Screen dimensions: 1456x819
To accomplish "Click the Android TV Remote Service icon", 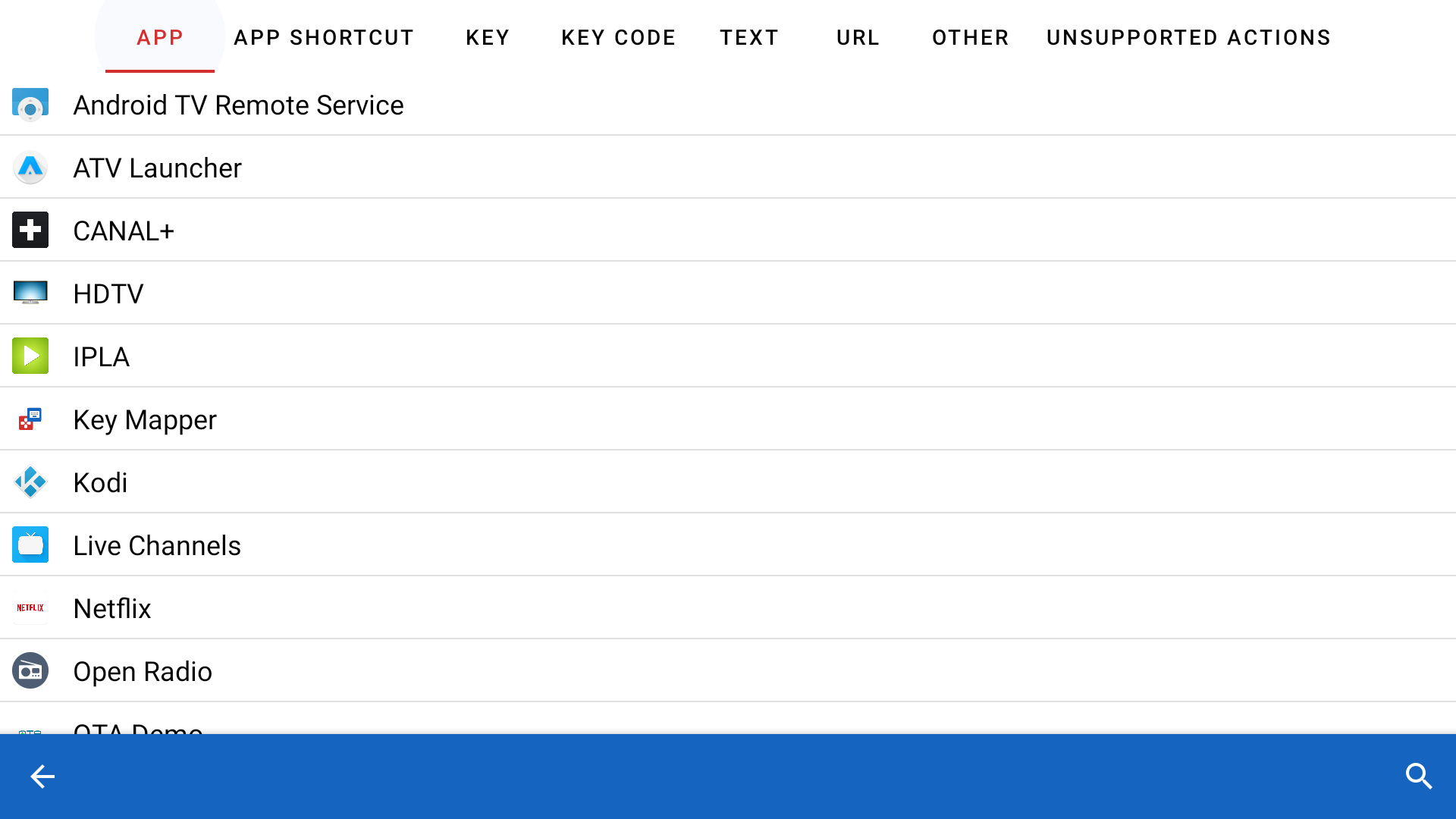I will tap(30, 105).
